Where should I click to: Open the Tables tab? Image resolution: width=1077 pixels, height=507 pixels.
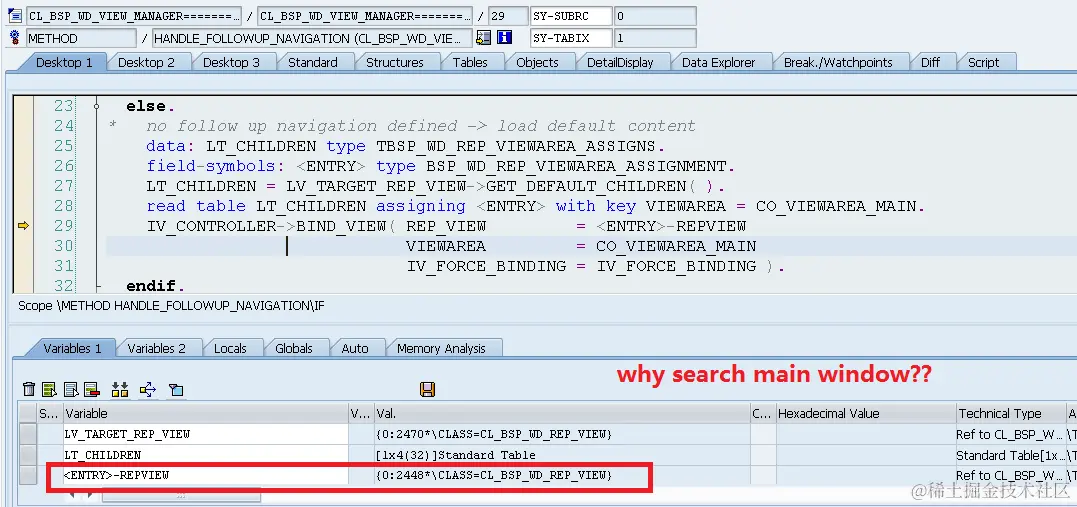[x=470, y=63]
